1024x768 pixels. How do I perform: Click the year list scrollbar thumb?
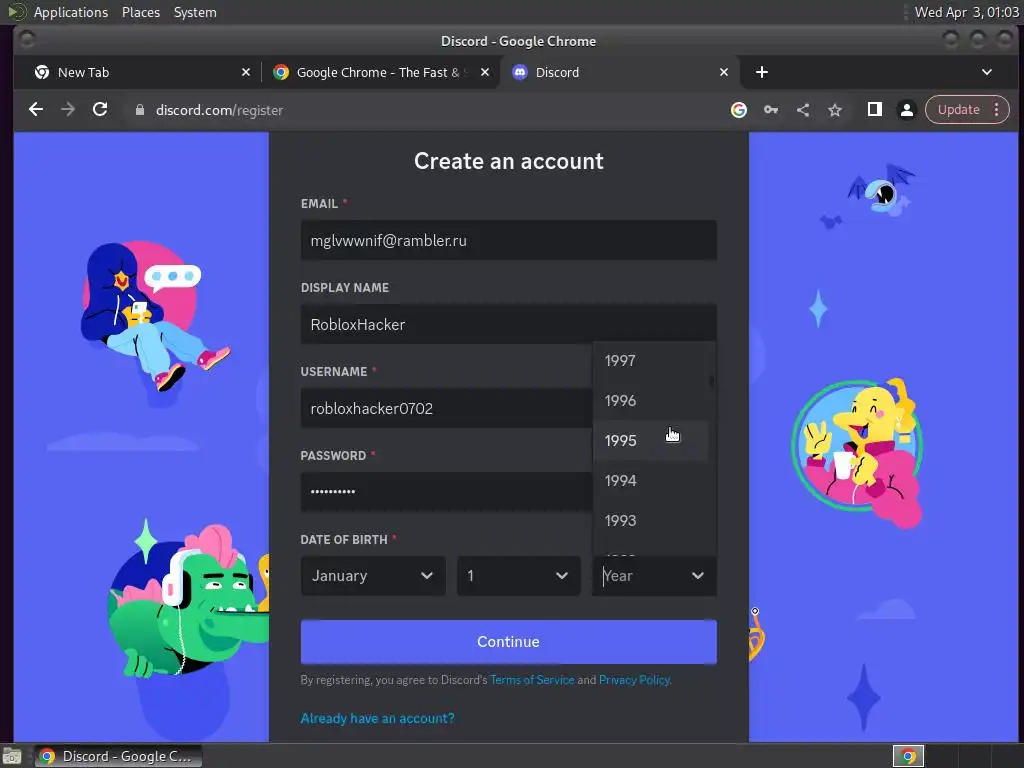point(712,381)
